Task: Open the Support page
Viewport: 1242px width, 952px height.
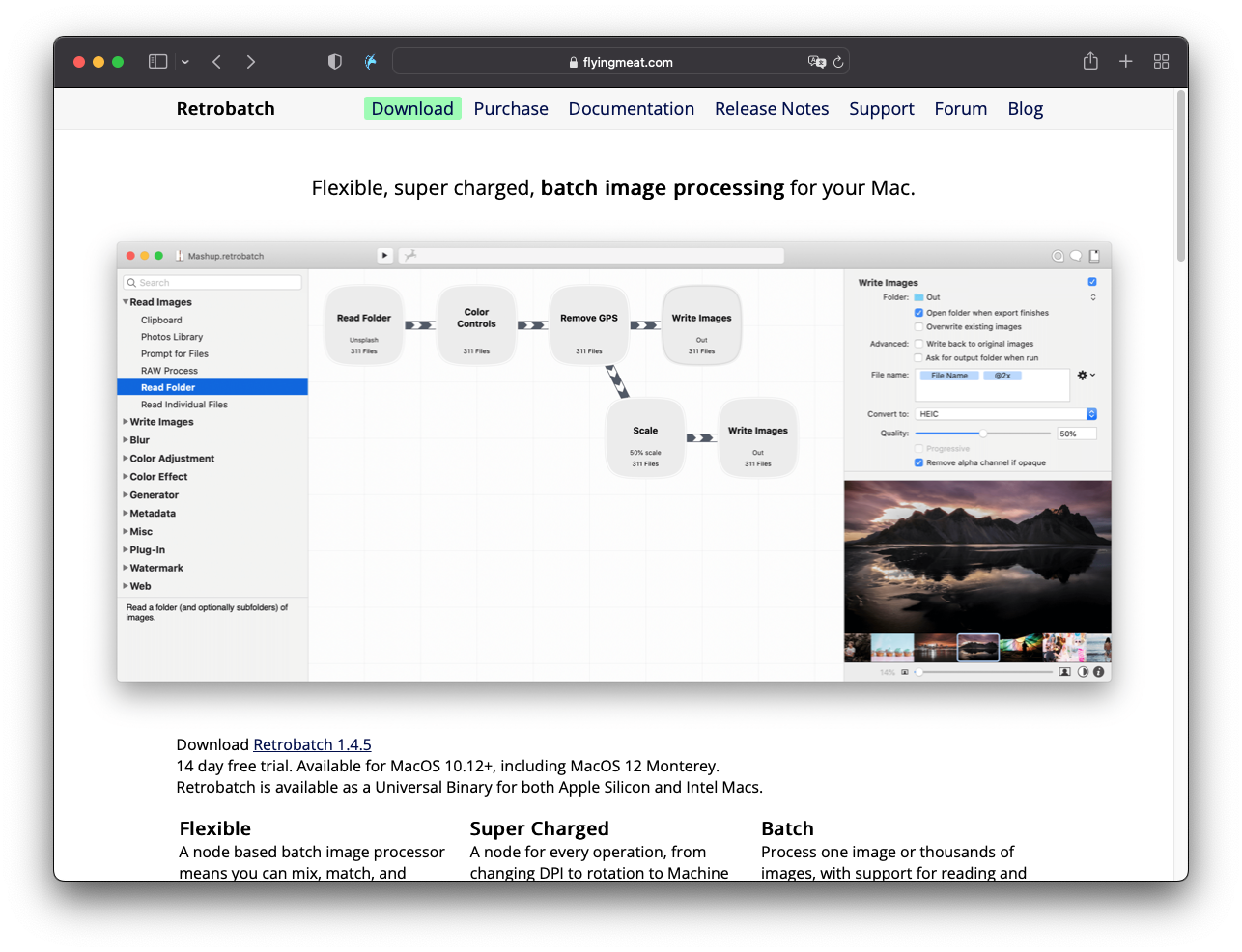Action: [882, 109]
